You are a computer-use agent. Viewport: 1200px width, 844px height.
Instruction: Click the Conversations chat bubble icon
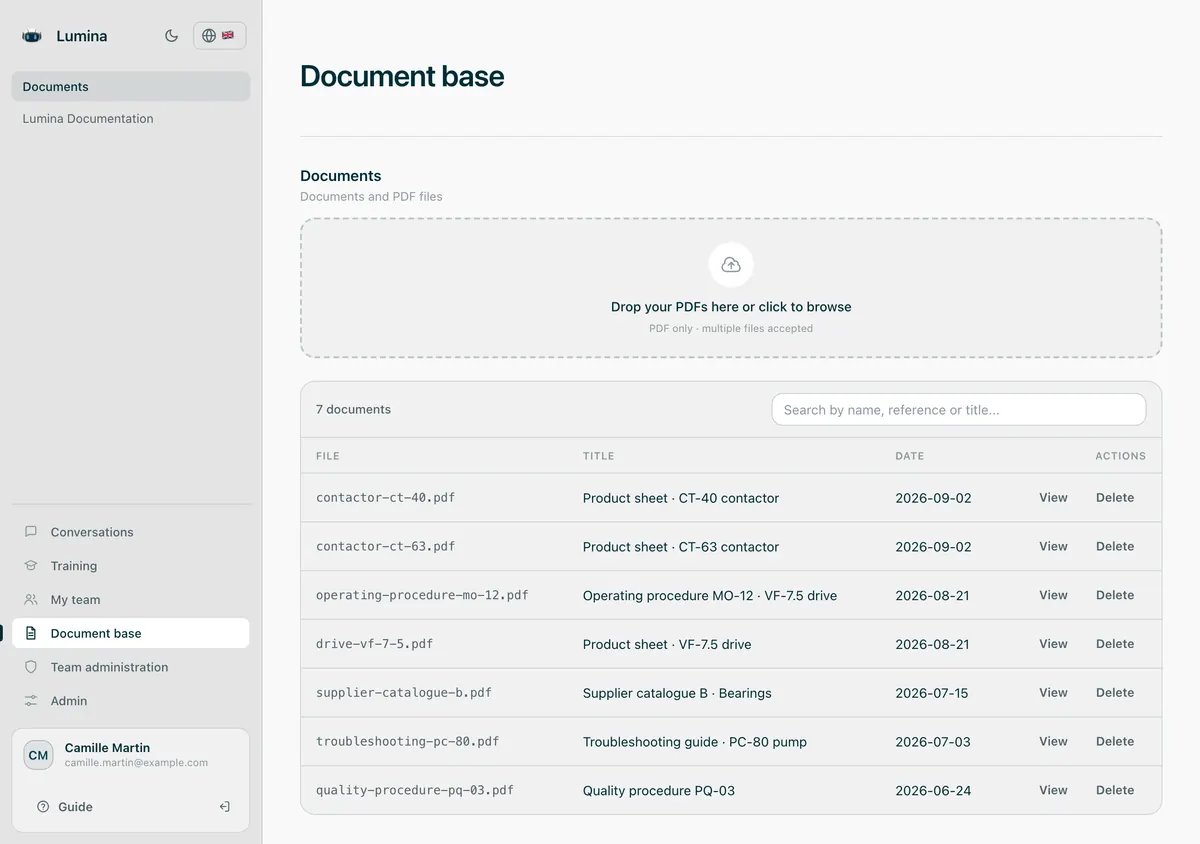[31, 532]
